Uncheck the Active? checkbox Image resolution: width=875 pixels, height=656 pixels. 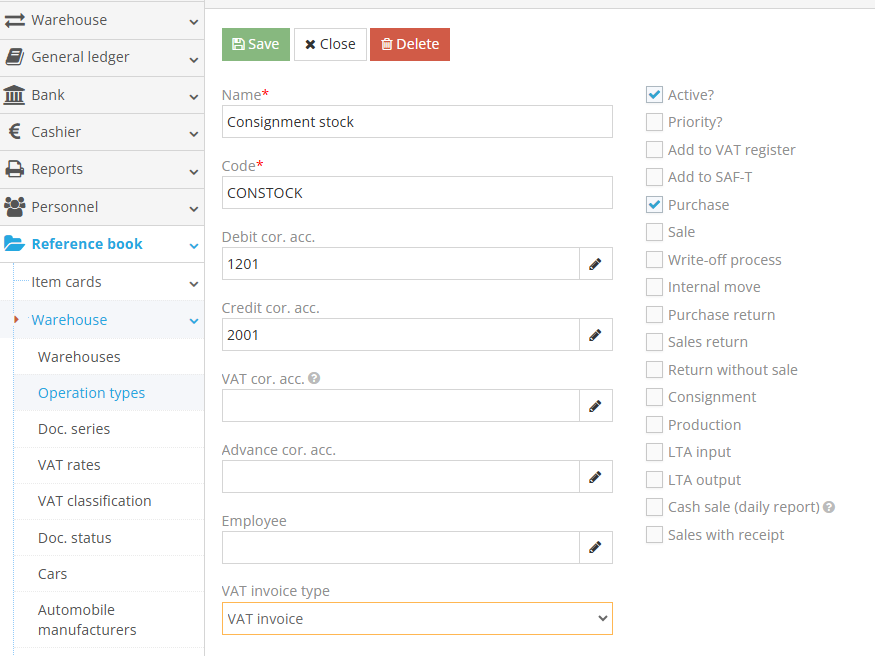(x=654, y=94)
